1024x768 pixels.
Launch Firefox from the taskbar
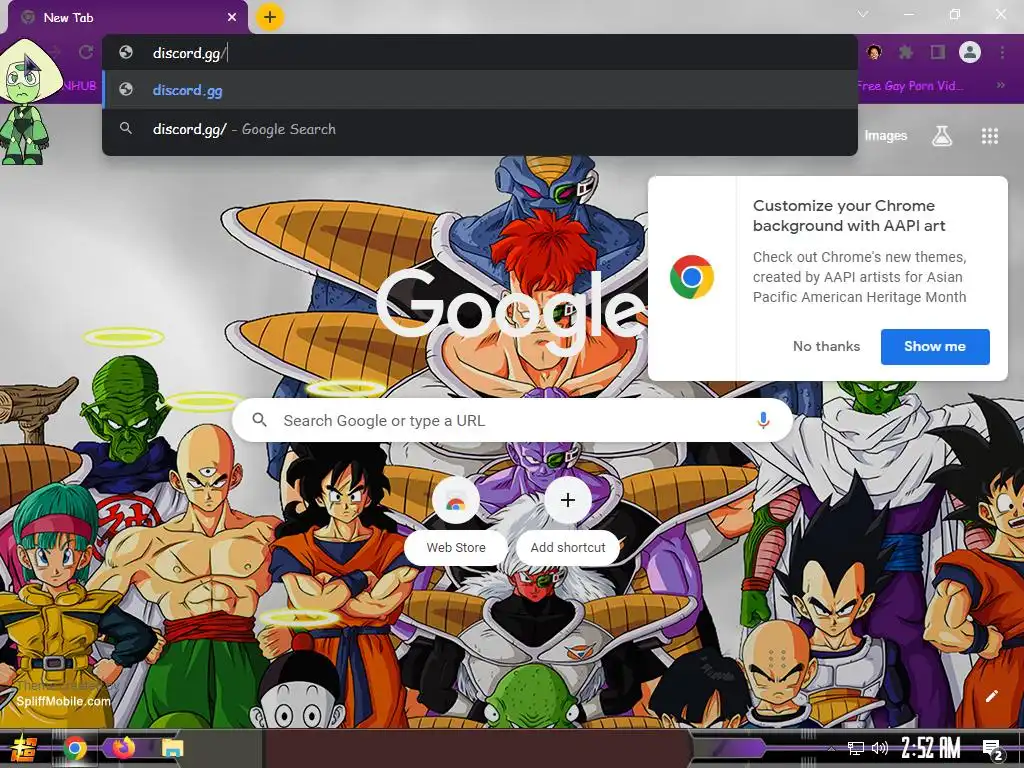click(123, 747)
